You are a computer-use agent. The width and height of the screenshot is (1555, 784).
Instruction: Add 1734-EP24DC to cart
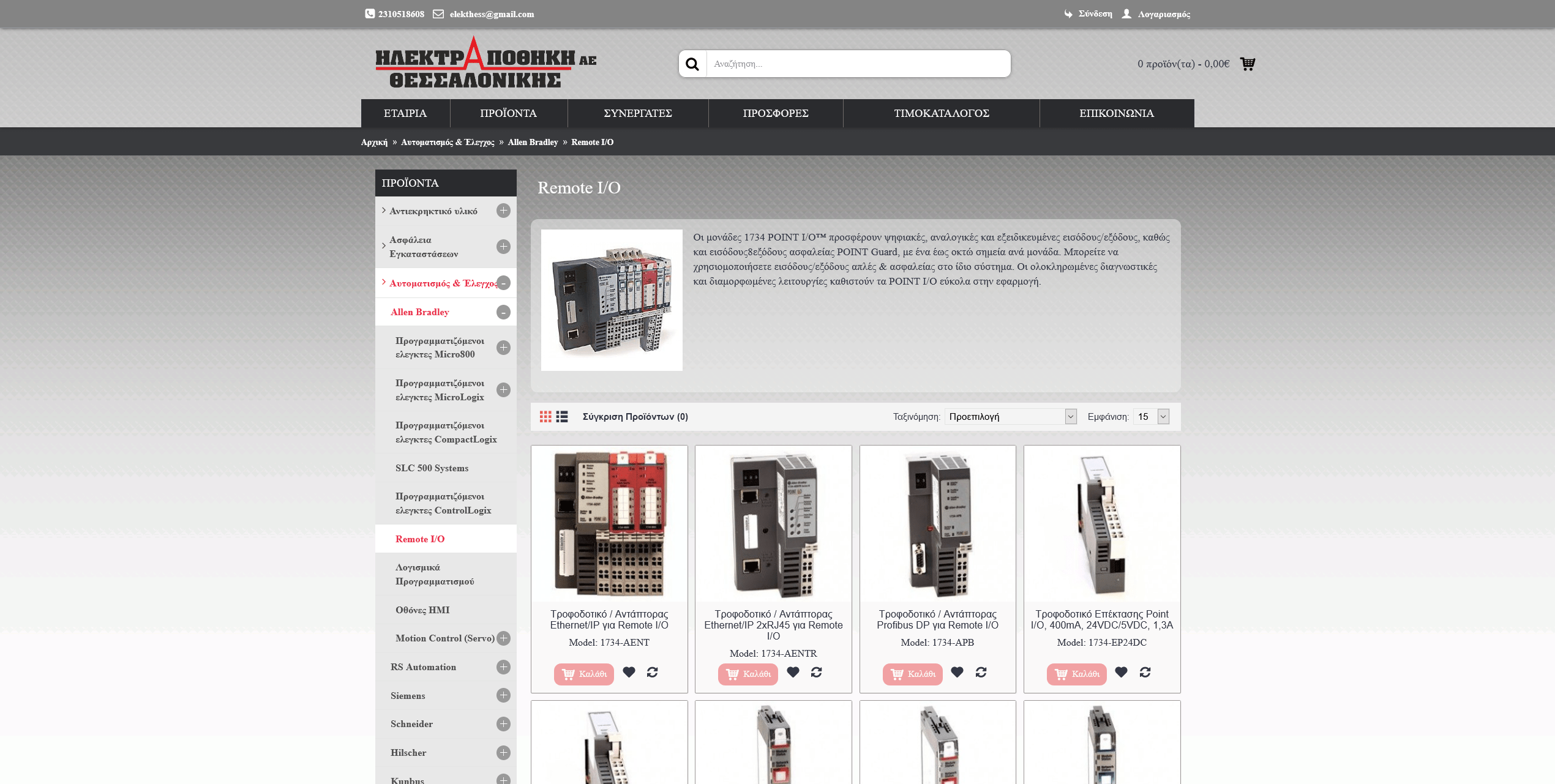[1077, 674]
